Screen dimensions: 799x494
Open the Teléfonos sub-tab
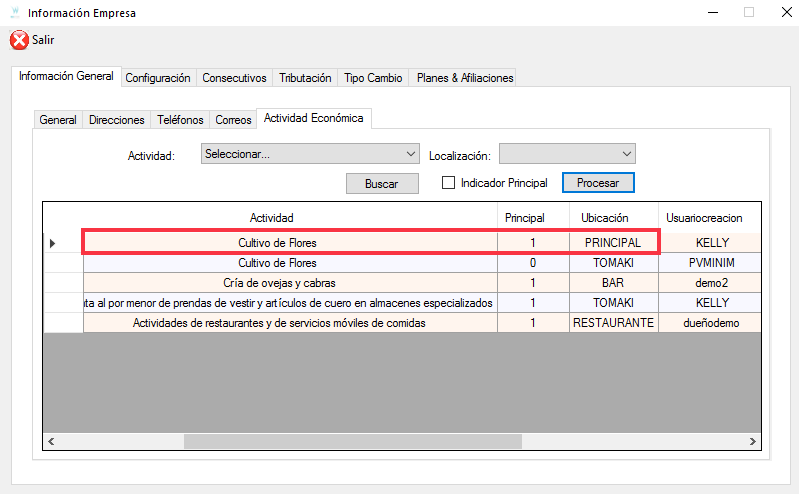click(180, 120)
